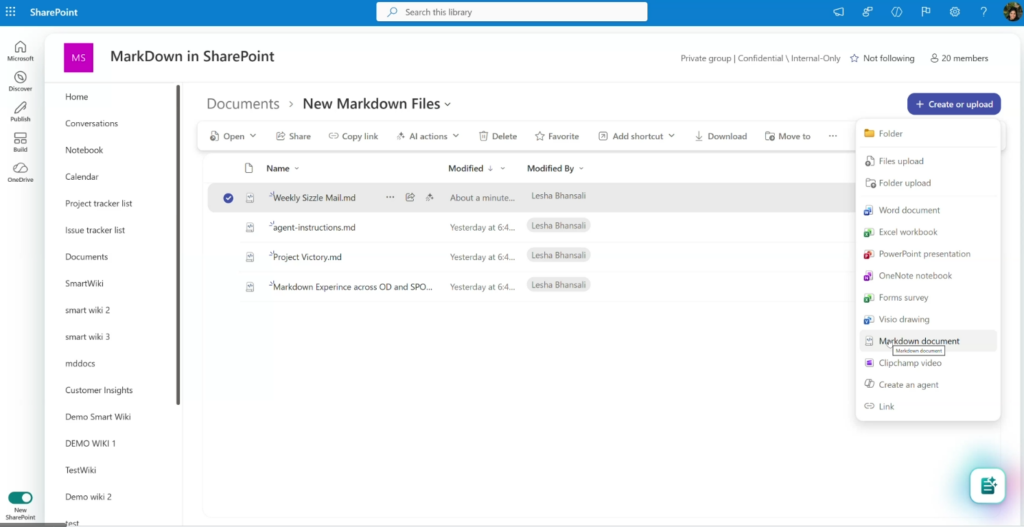The width and height of the screenshot is (1024, 527).
Task: Open the Build sidebar icon
Action: 20,142
